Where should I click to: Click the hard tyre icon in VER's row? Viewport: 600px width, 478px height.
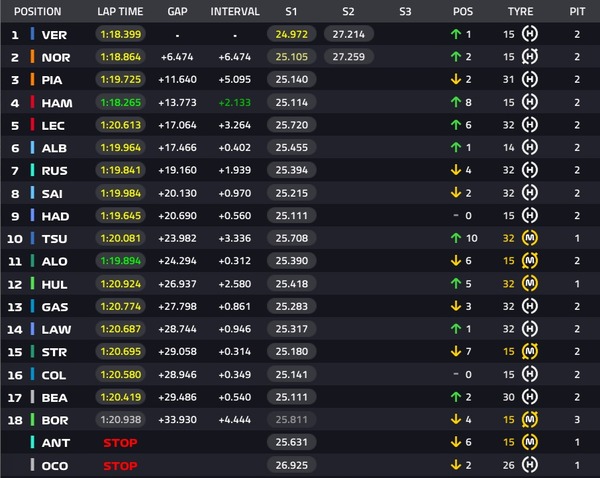coord(530,34)
